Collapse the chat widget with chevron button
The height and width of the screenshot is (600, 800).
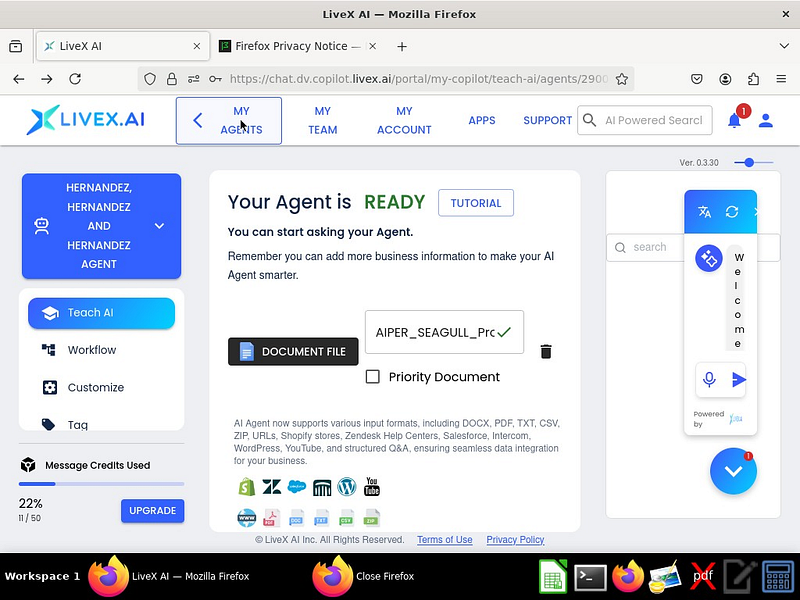click(733, 471)
